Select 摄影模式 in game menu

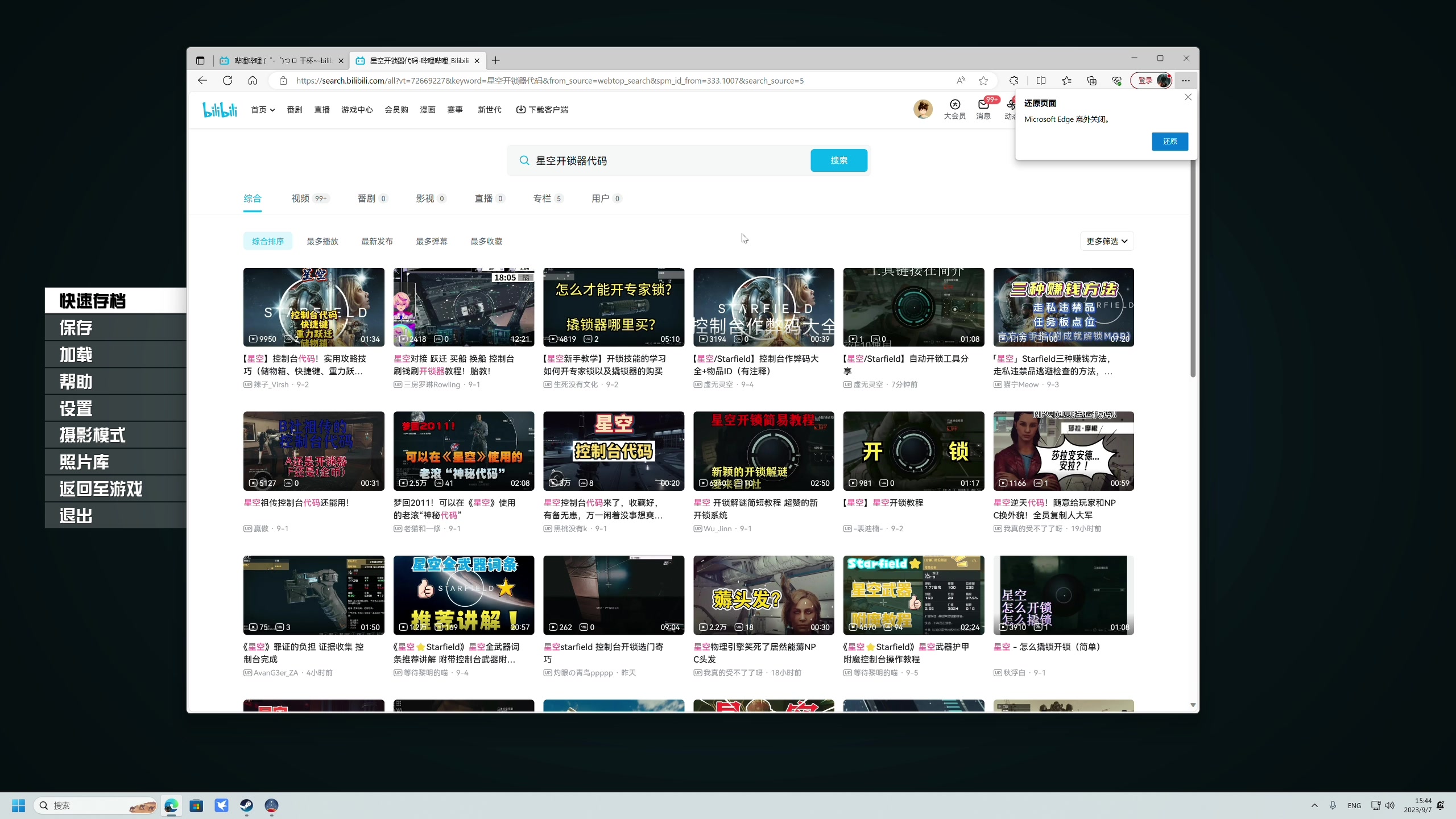click(x=115, y=435)
